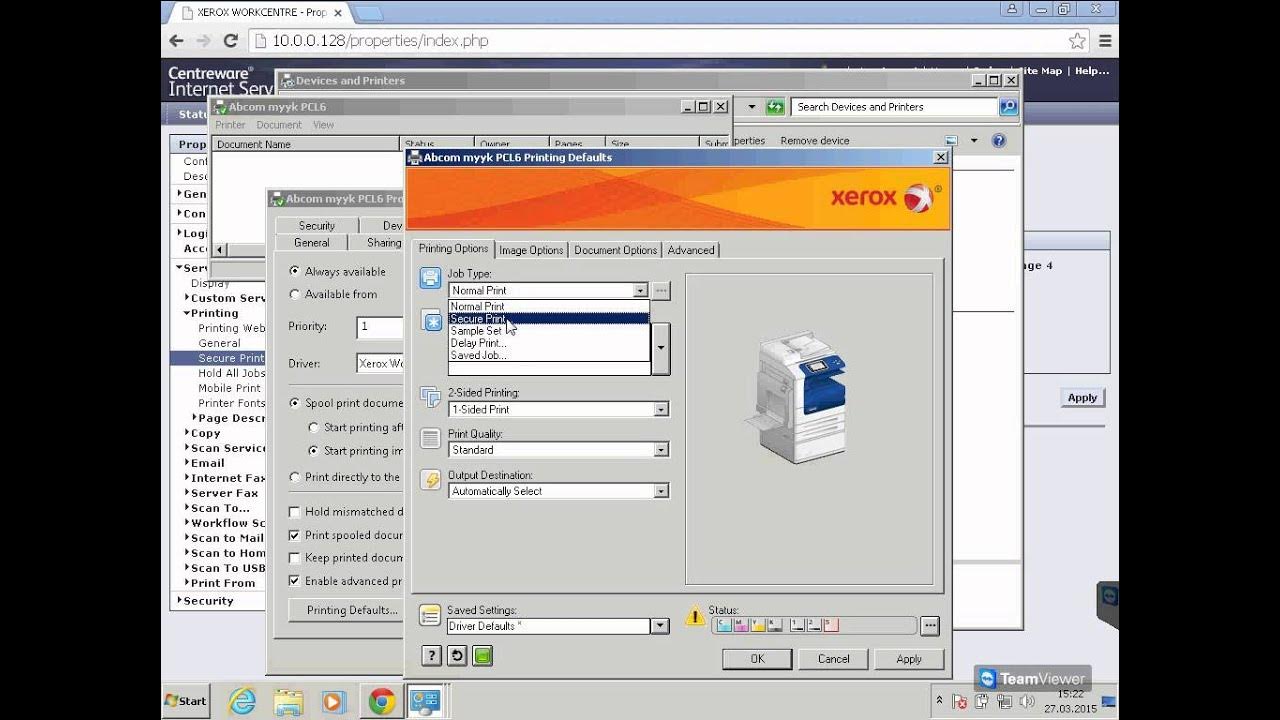1280x720 pixels.
Task: Expand Workflow Scanning sidebar node
Action: (x=187, y=523)
